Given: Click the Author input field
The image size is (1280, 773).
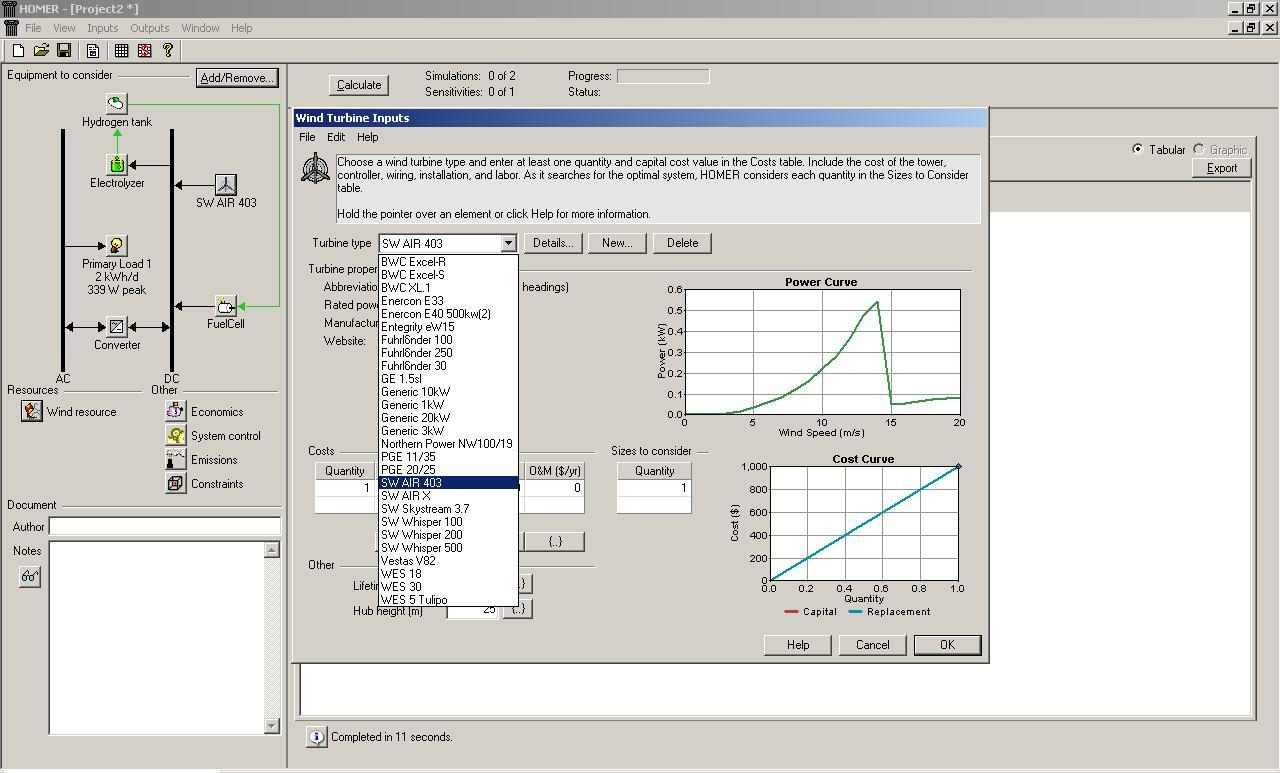Looking at the screenshot, I should pyautogui.click(x=164, y=526).
